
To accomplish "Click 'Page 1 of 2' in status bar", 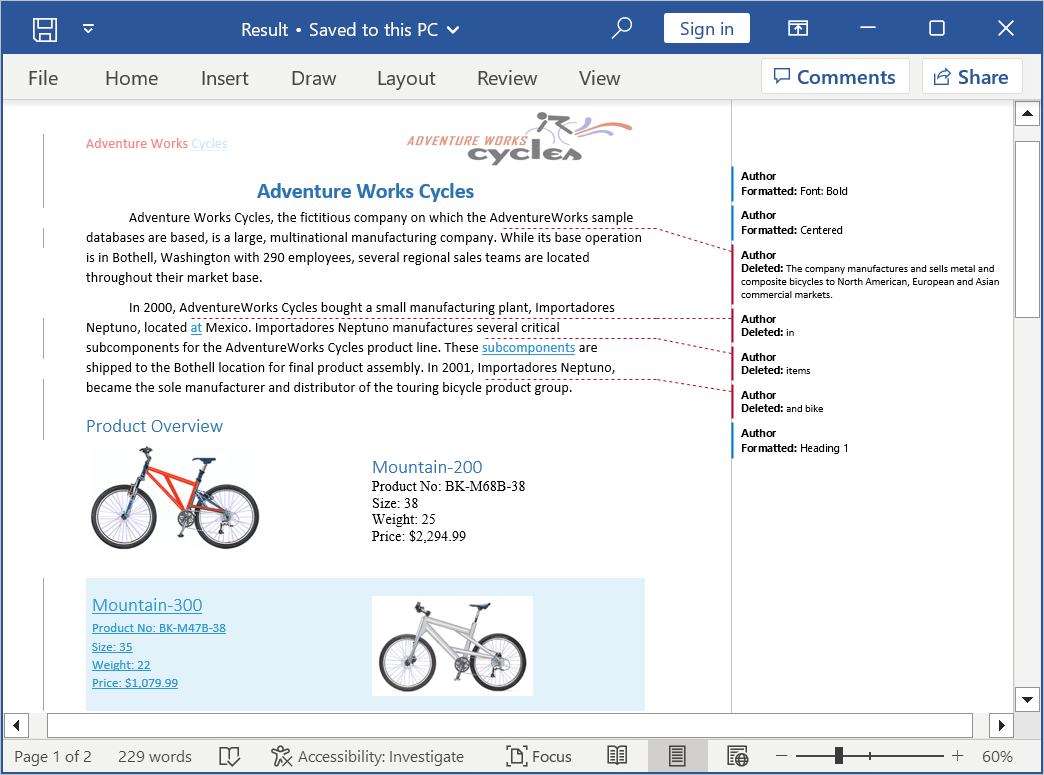I will [x=53, y=756].
